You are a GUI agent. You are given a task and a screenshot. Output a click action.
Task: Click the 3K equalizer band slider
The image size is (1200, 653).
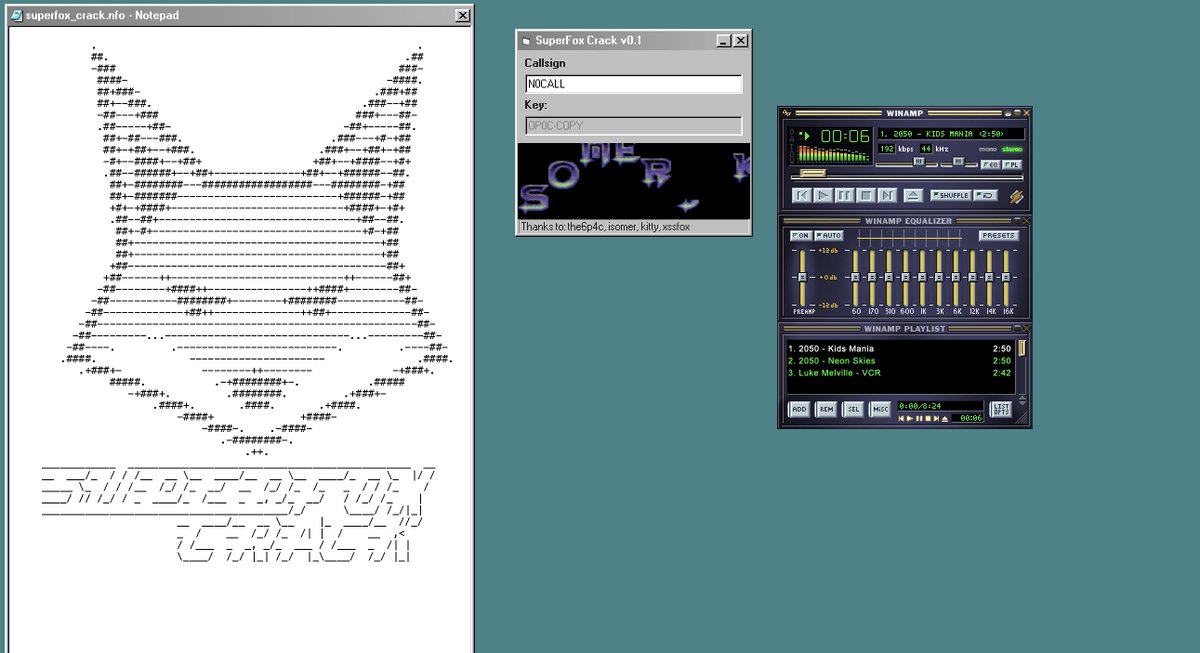939,277
